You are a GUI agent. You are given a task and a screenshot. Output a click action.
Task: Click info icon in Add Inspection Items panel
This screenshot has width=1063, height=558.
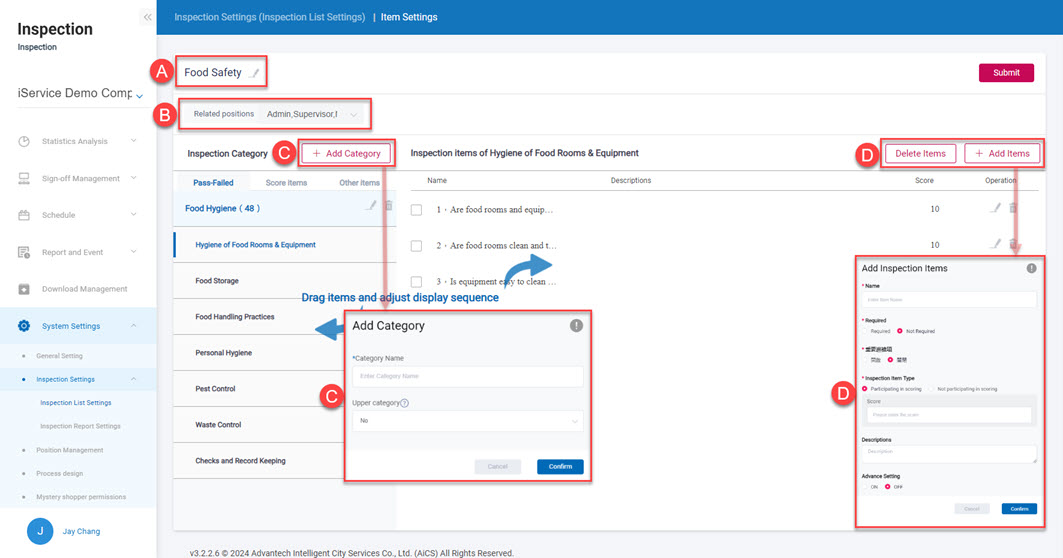tap(1031, 268)
